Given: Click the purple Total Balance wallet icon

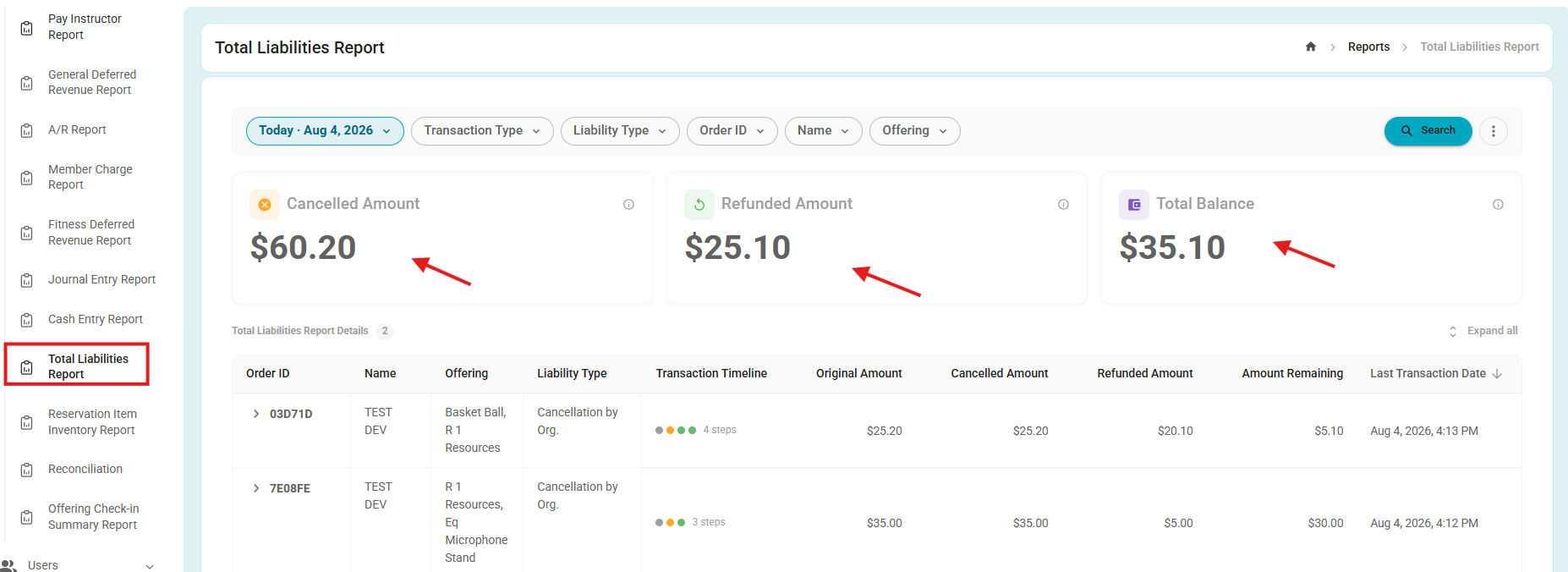Looking at the screenshot, I should (x=1134, y=205).
